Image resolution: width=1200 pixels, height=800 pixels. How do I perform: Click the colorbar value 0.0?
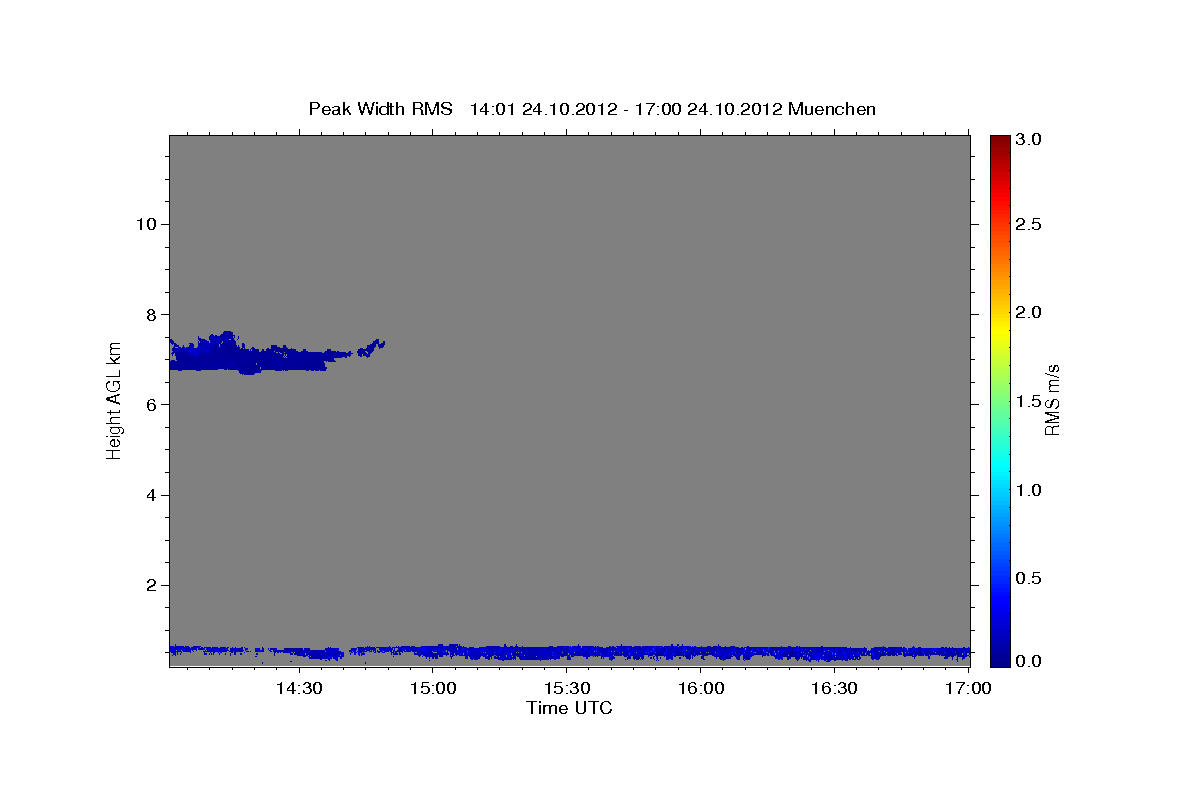(x=1031, y=661)
